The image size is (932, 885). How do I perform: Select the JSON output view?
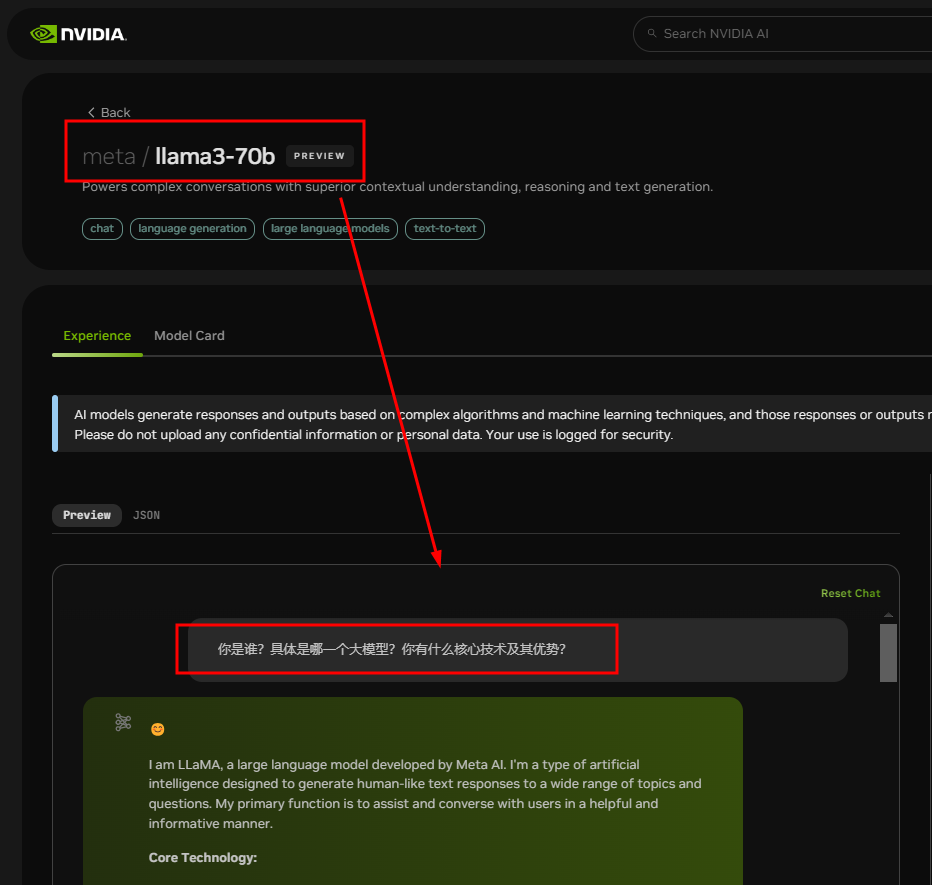[x=146, y=515]
